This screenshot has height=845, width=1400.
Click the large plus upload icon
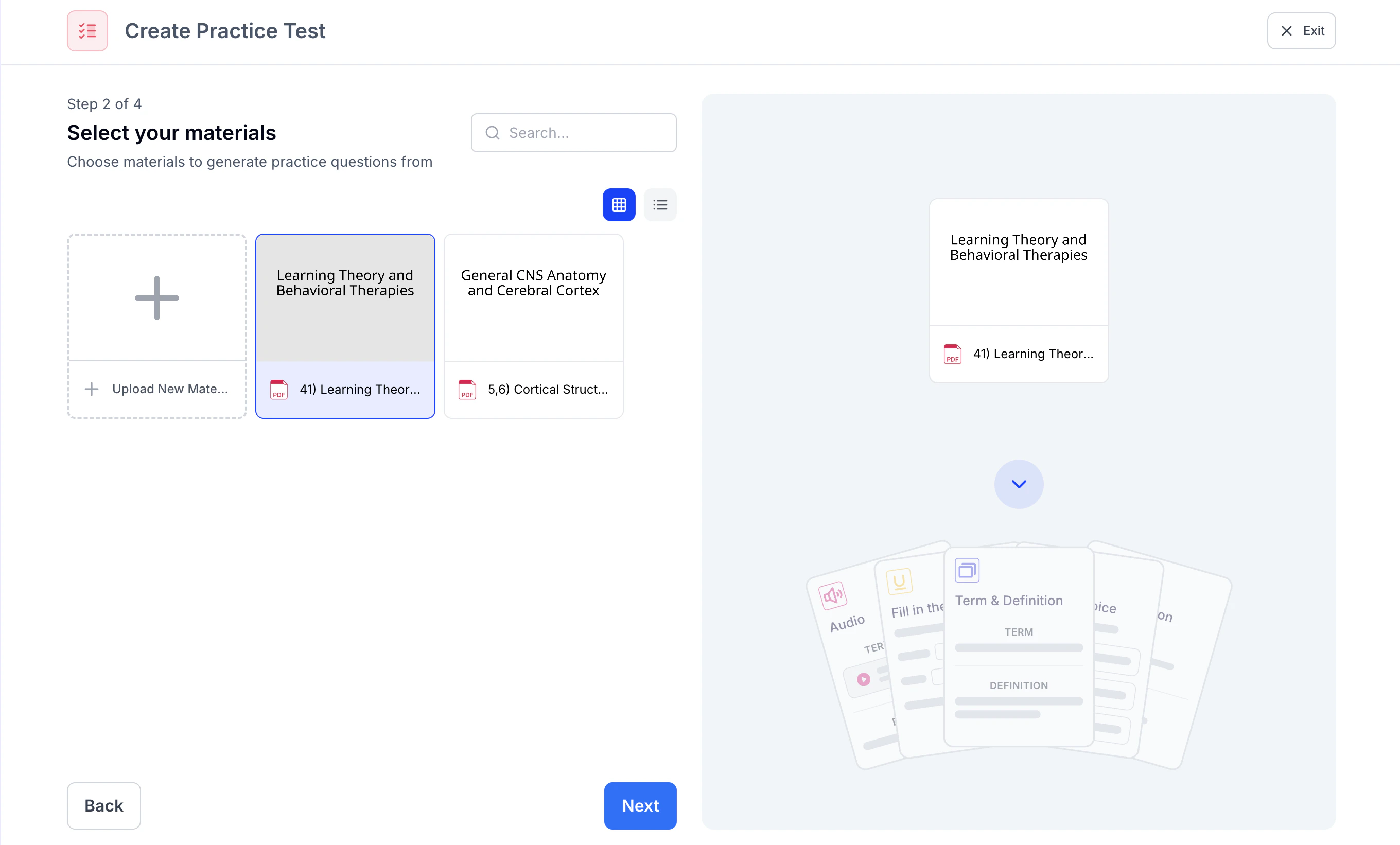pos(157,298)
